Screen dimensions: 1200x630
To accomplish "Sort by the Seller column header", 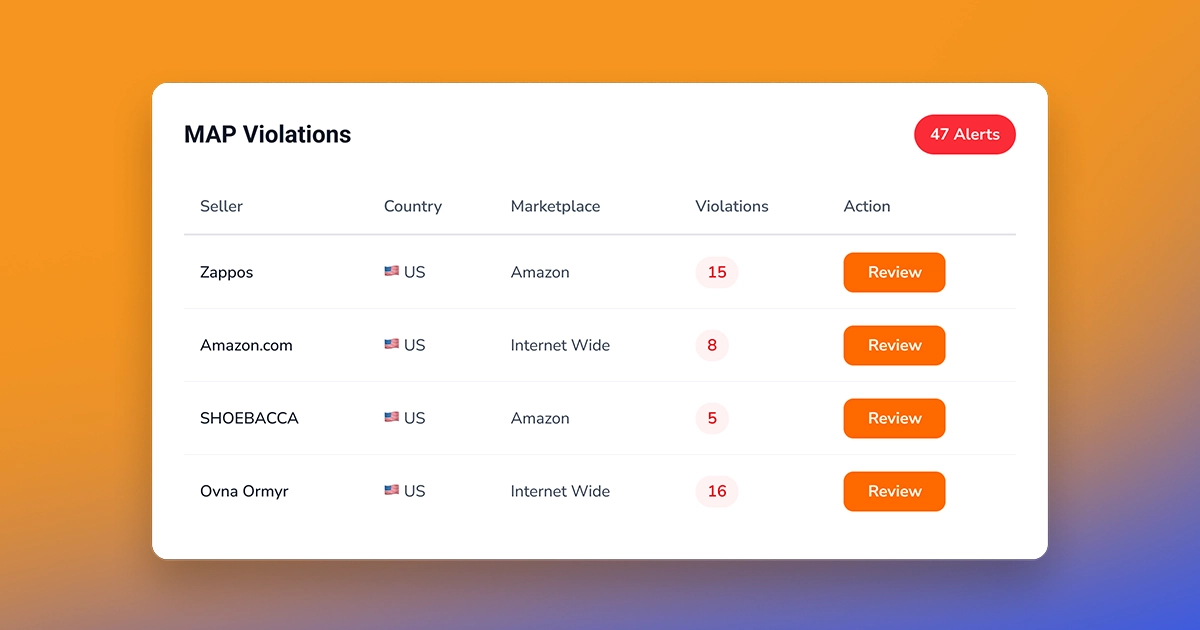I will [x=221, y=206].
